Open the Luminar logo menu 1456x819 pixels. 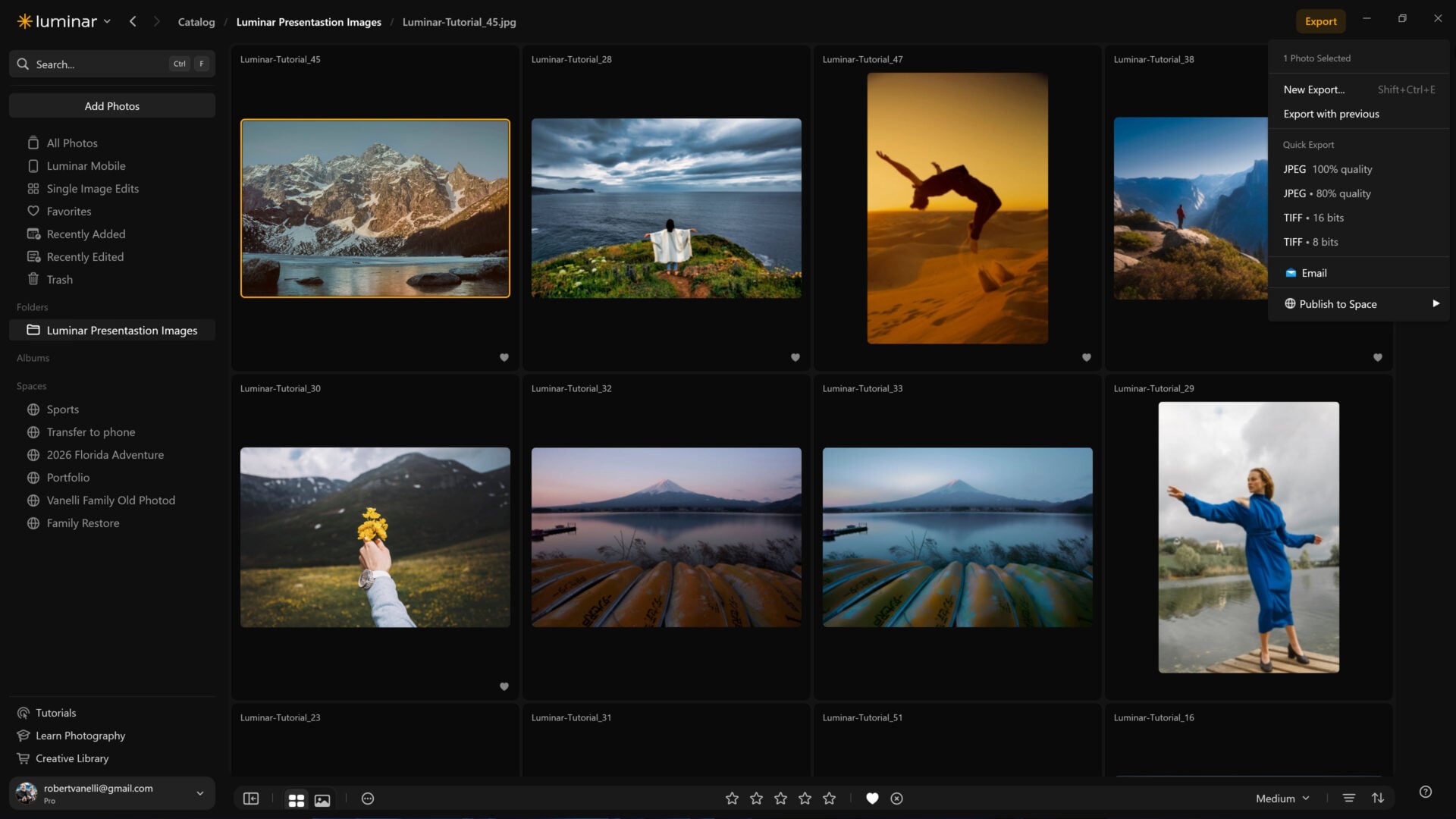(x=64, y=21)
